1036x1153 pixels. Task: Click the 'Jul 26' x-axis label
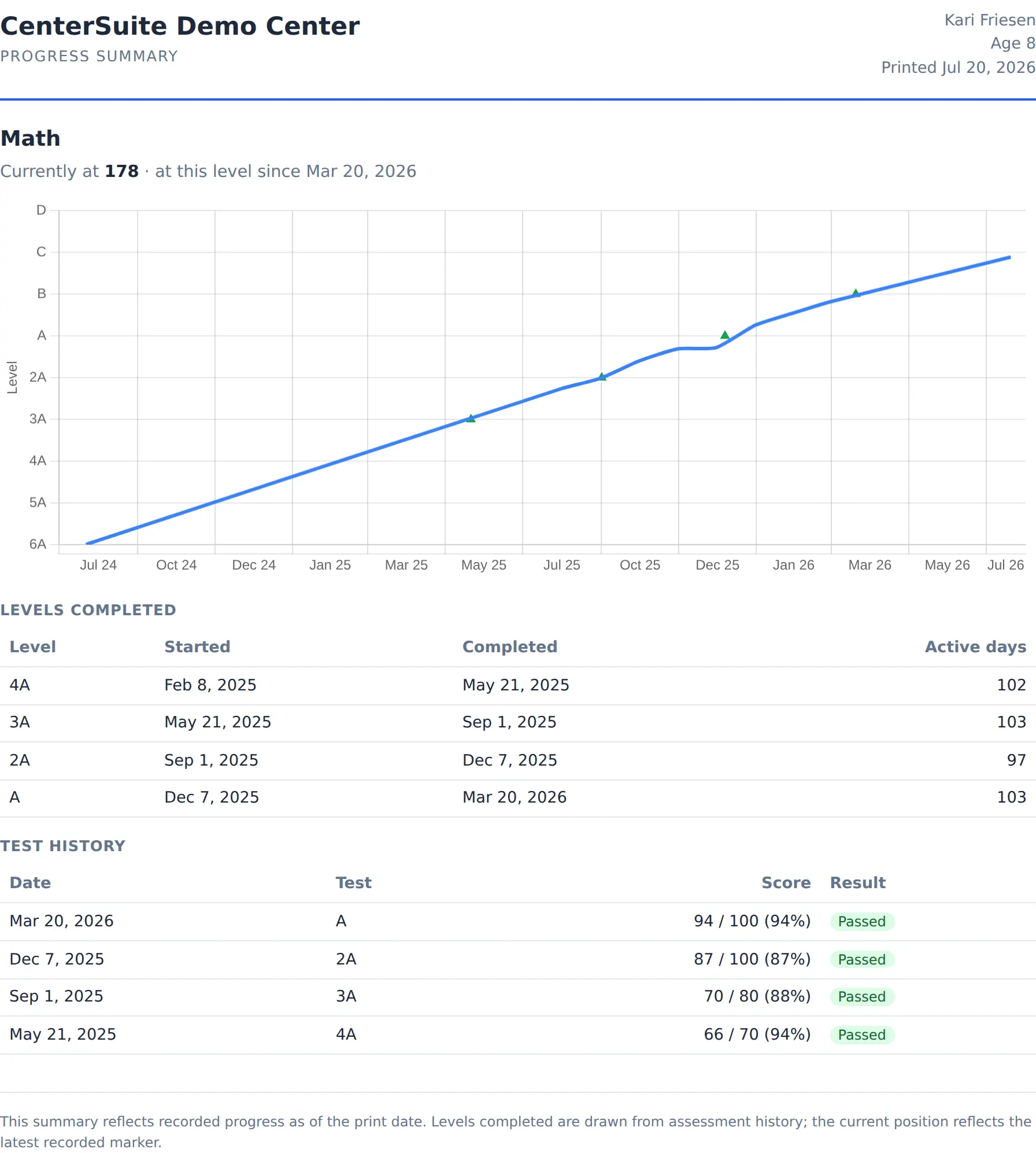[1006, 565]
